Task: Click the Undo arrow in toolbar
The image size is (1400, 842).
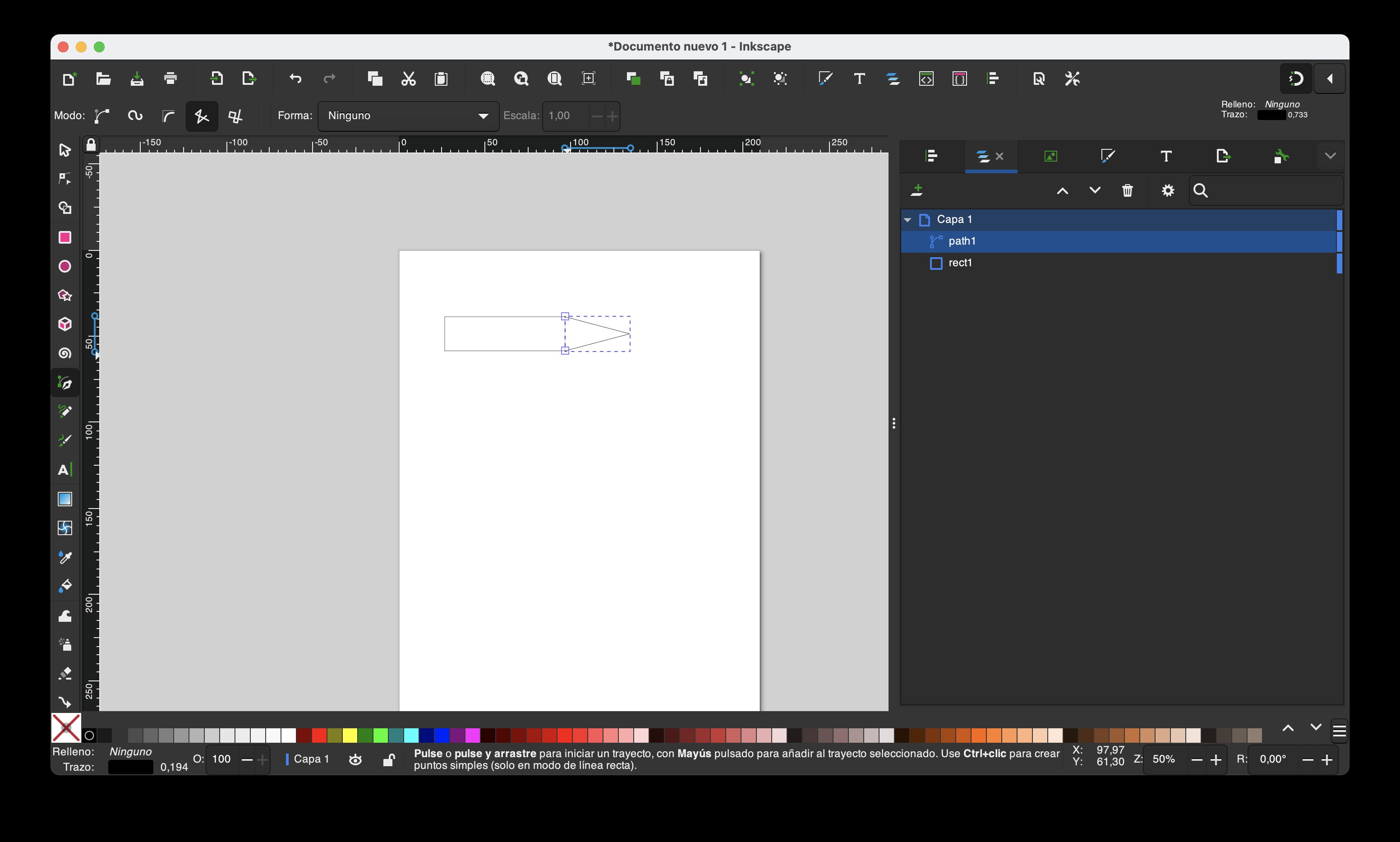Action: (x=295, y=79)
